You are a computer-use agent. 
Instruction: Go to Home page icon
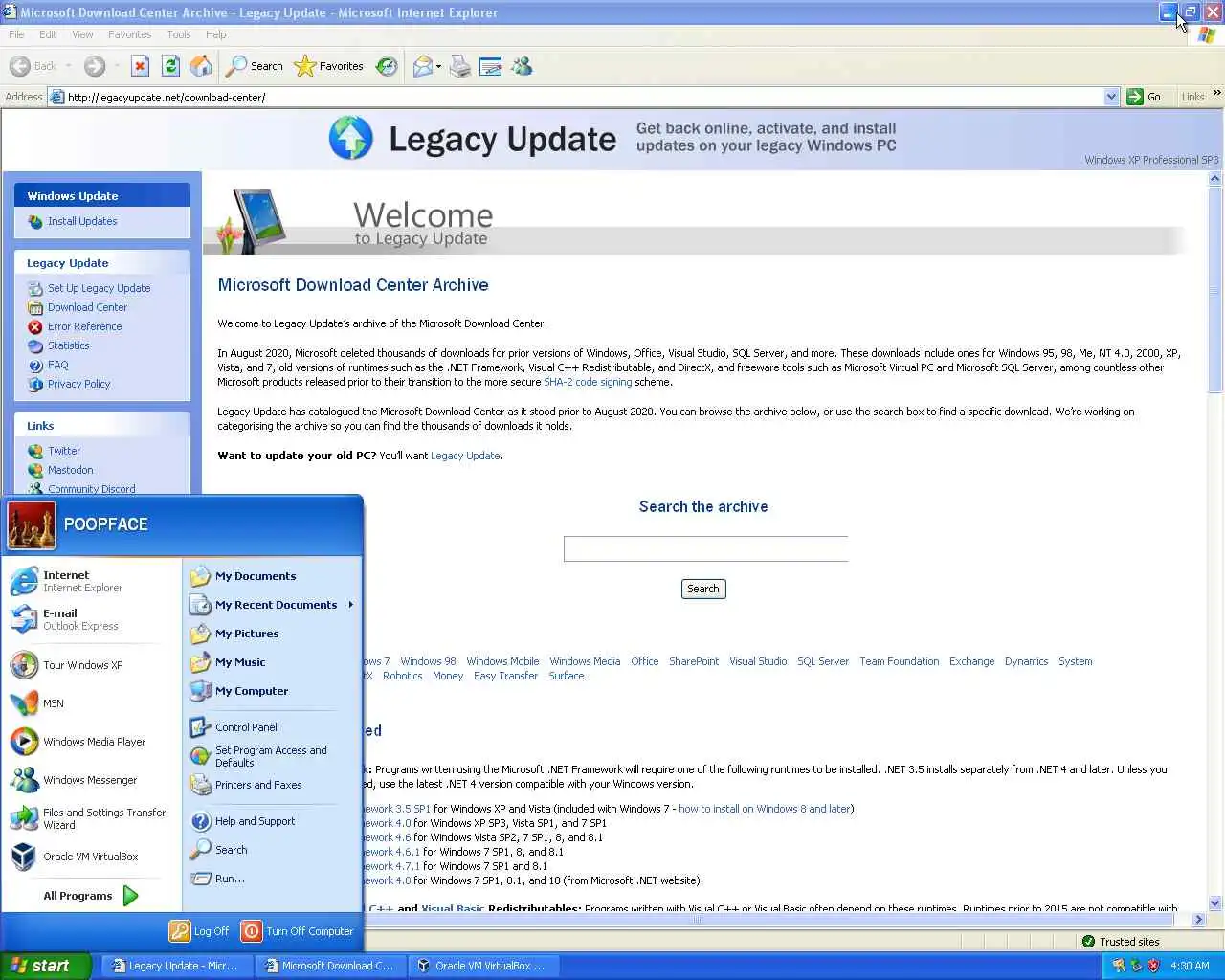[x=201, y=66]
